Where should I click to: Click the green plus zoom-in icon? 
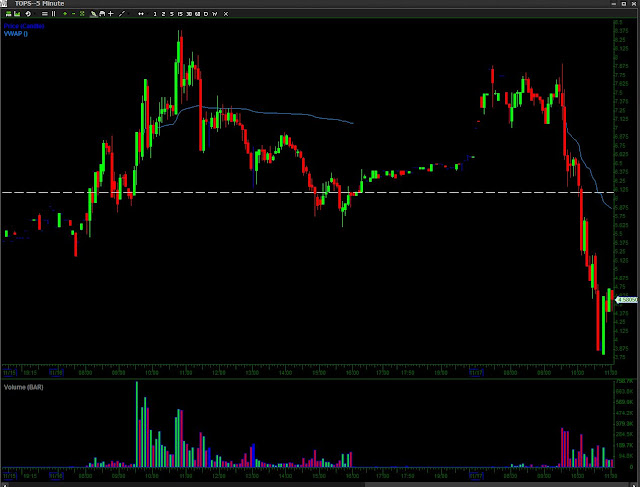pyautogui.click(x=65, y=14)
